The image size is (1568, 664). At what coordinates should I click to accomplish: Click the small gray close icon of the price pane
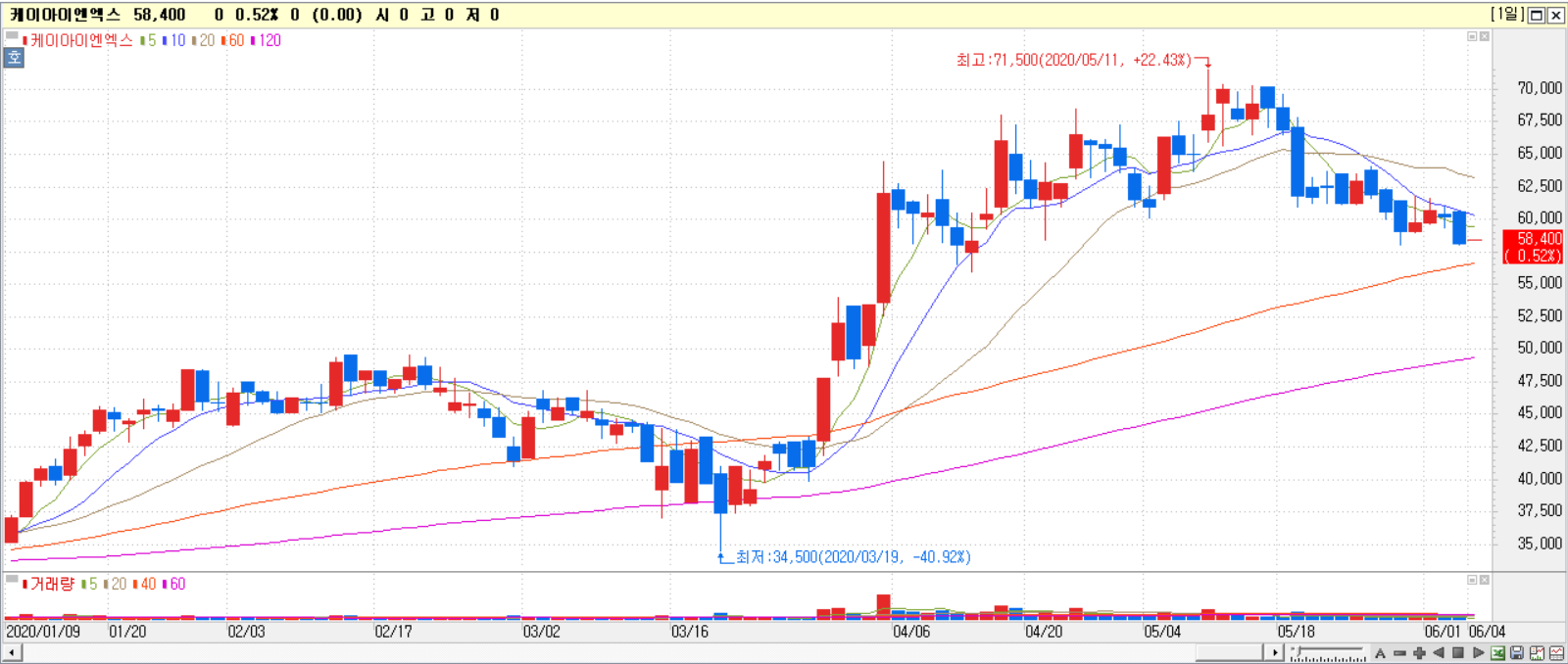click(x=1485, y=36)
